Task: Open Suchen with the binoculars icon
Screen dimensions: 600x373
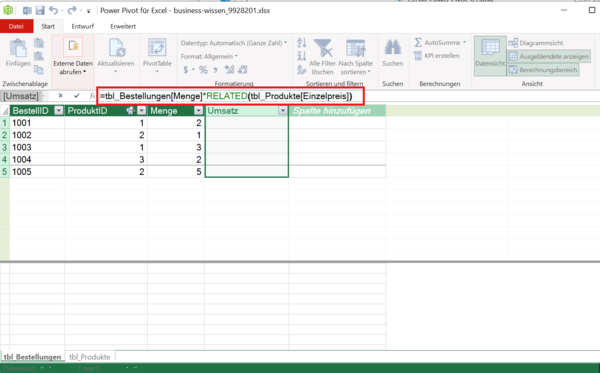Action: [393, 48]
